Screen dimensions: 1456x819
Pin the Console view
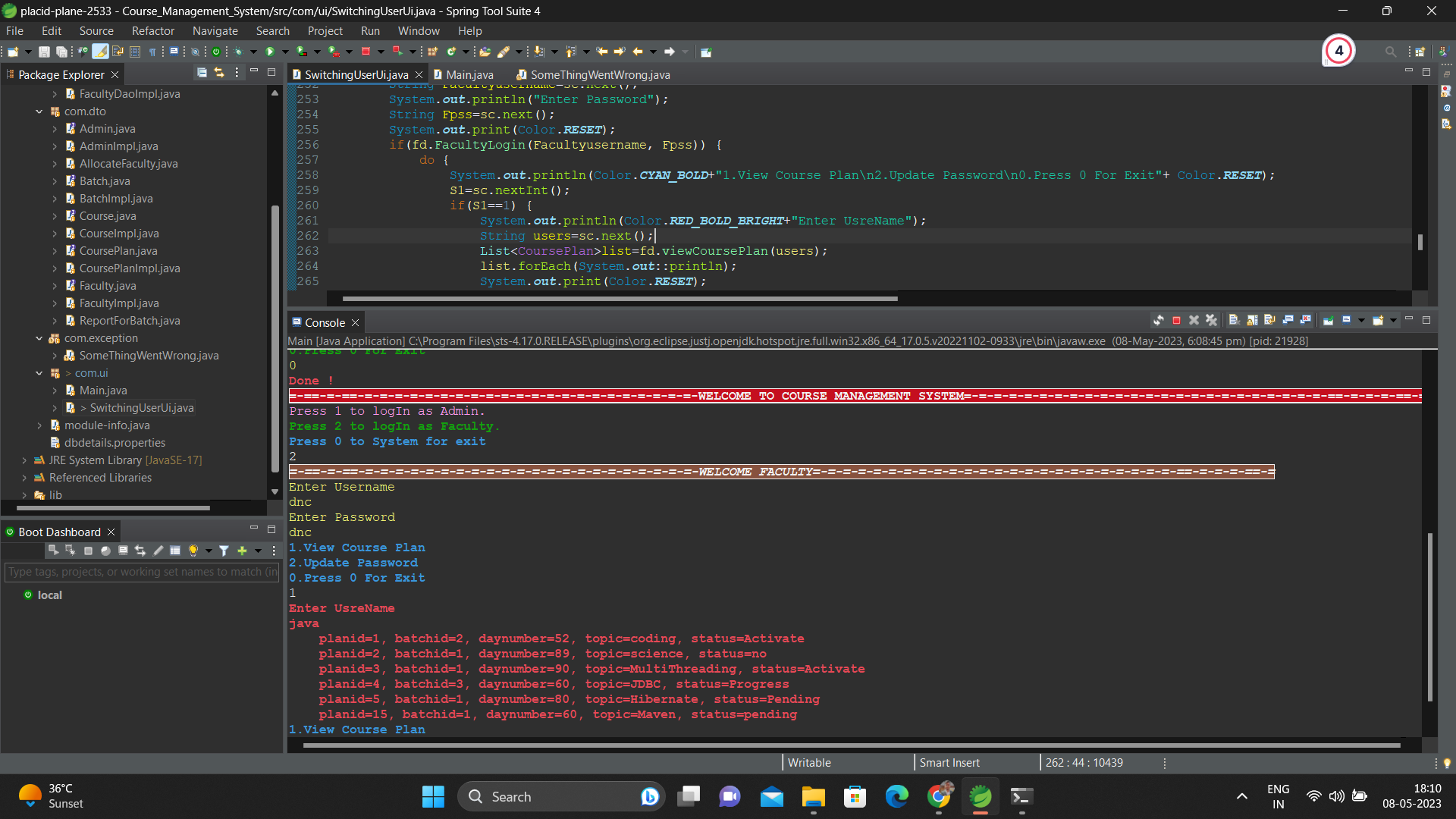pyautogui.click(x=1328, y=321)
